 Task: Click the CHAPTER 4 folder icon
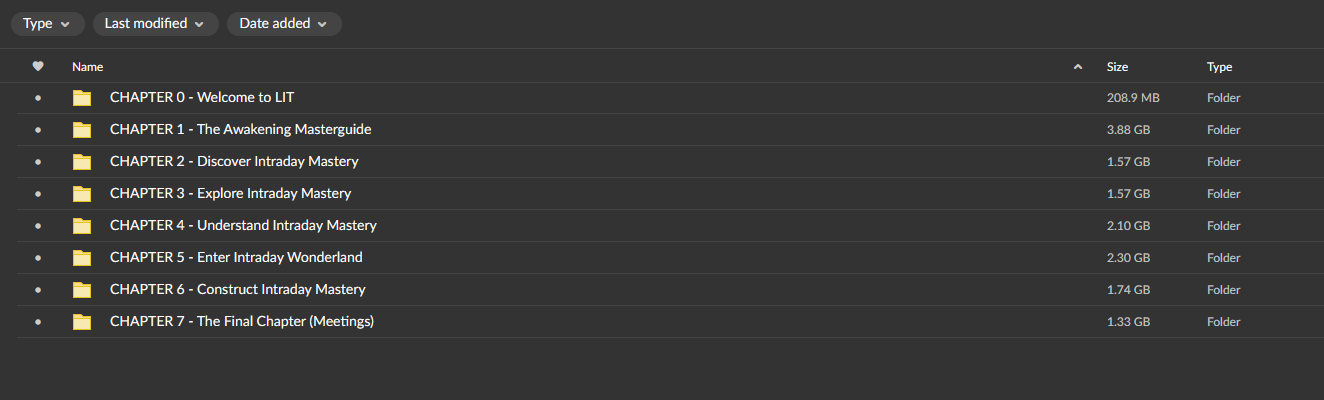(82, 226)
